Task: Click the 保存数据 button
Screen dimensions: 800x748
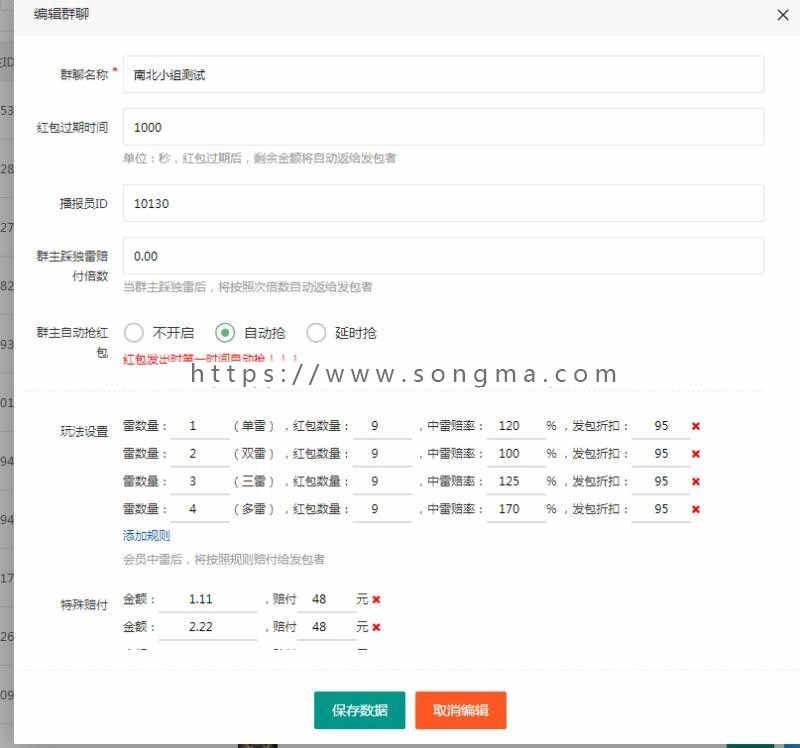Action: click(360, 710)
